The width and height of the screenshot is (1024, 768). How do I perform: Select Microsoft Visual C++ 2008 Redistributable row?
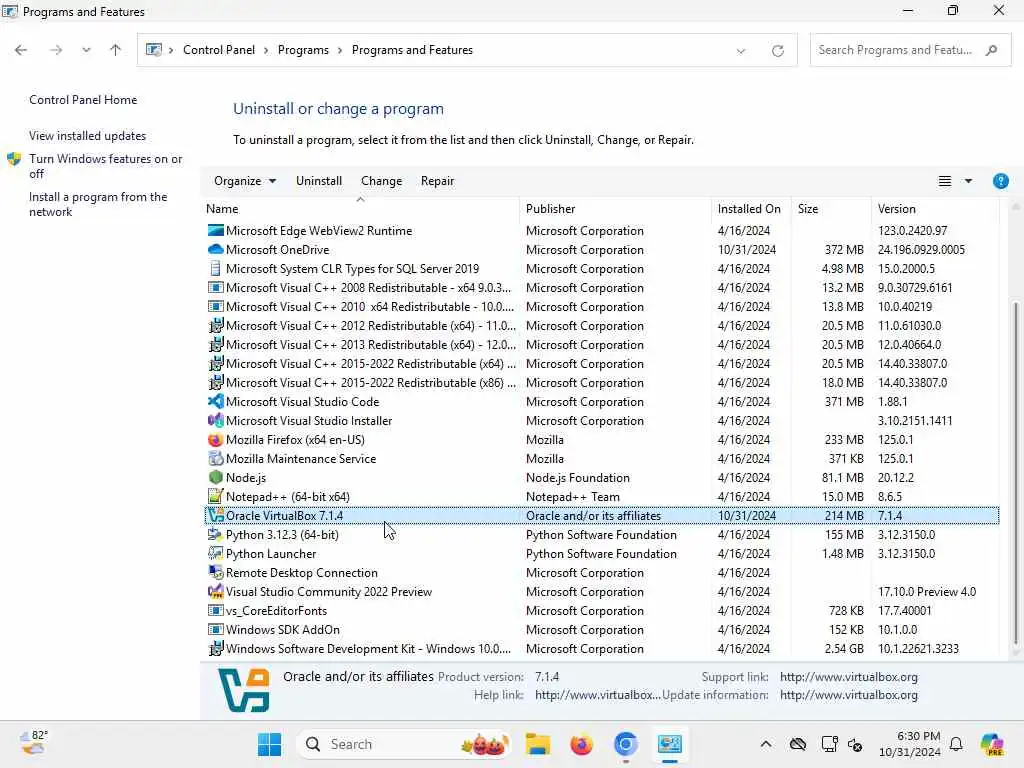point(601,287)
